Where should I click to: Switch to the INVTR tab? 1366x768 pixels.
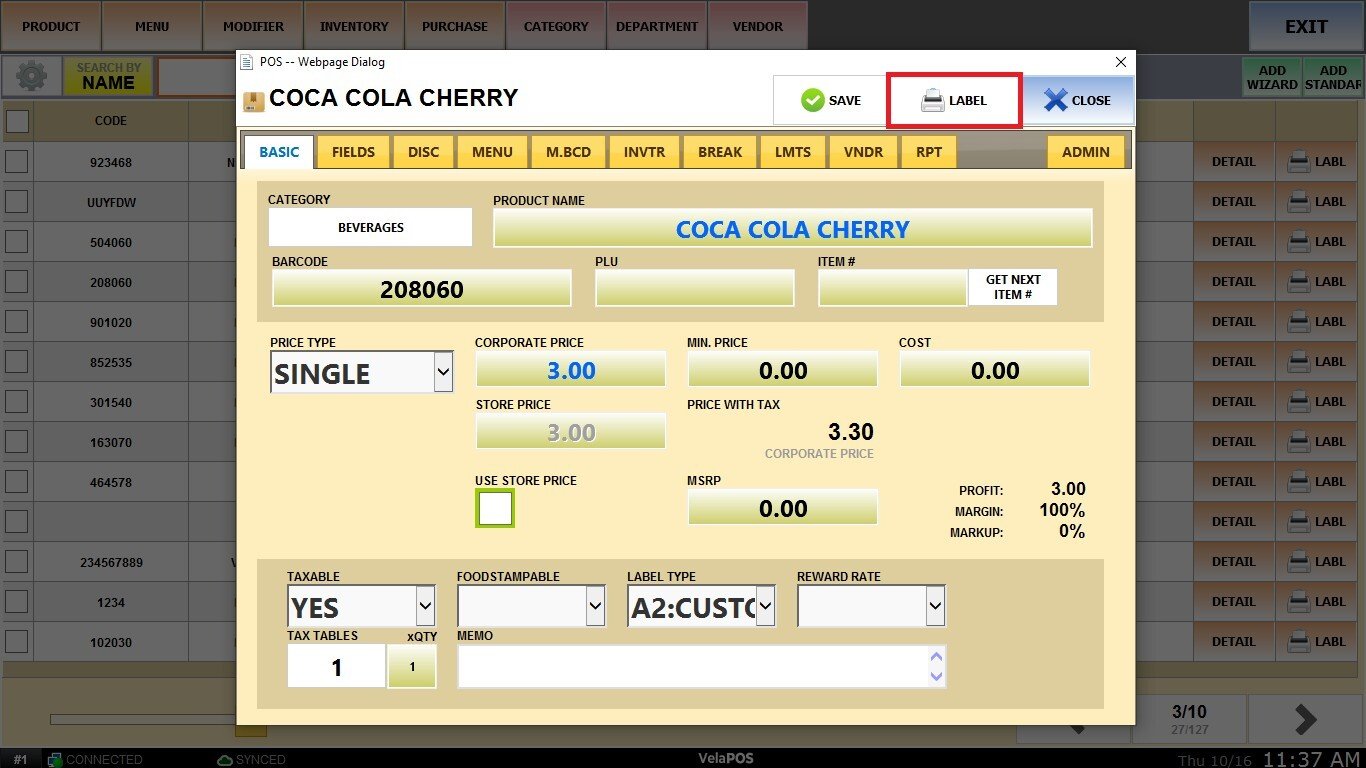pos(646,152)
